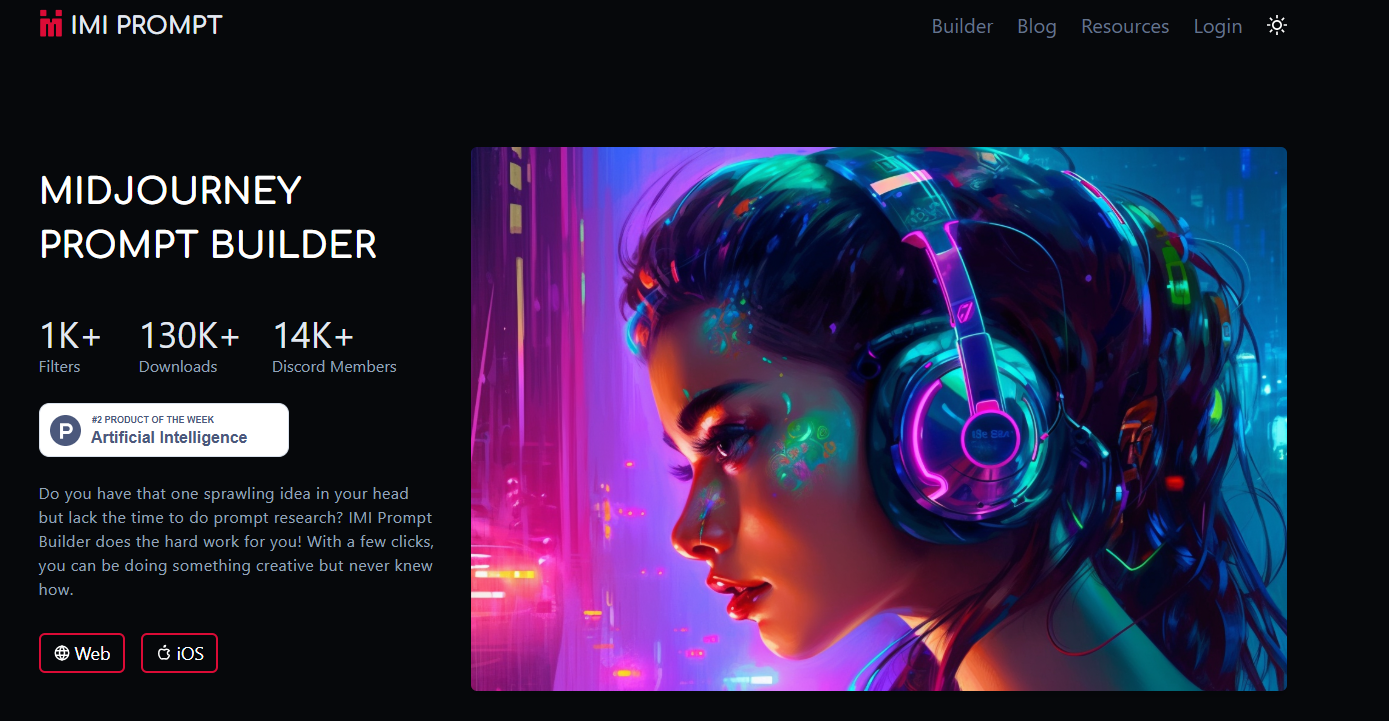Screen dimensions: 1389x721
Task: Click the Apple icon in the iOS button
Action: (x=164, y=653)
